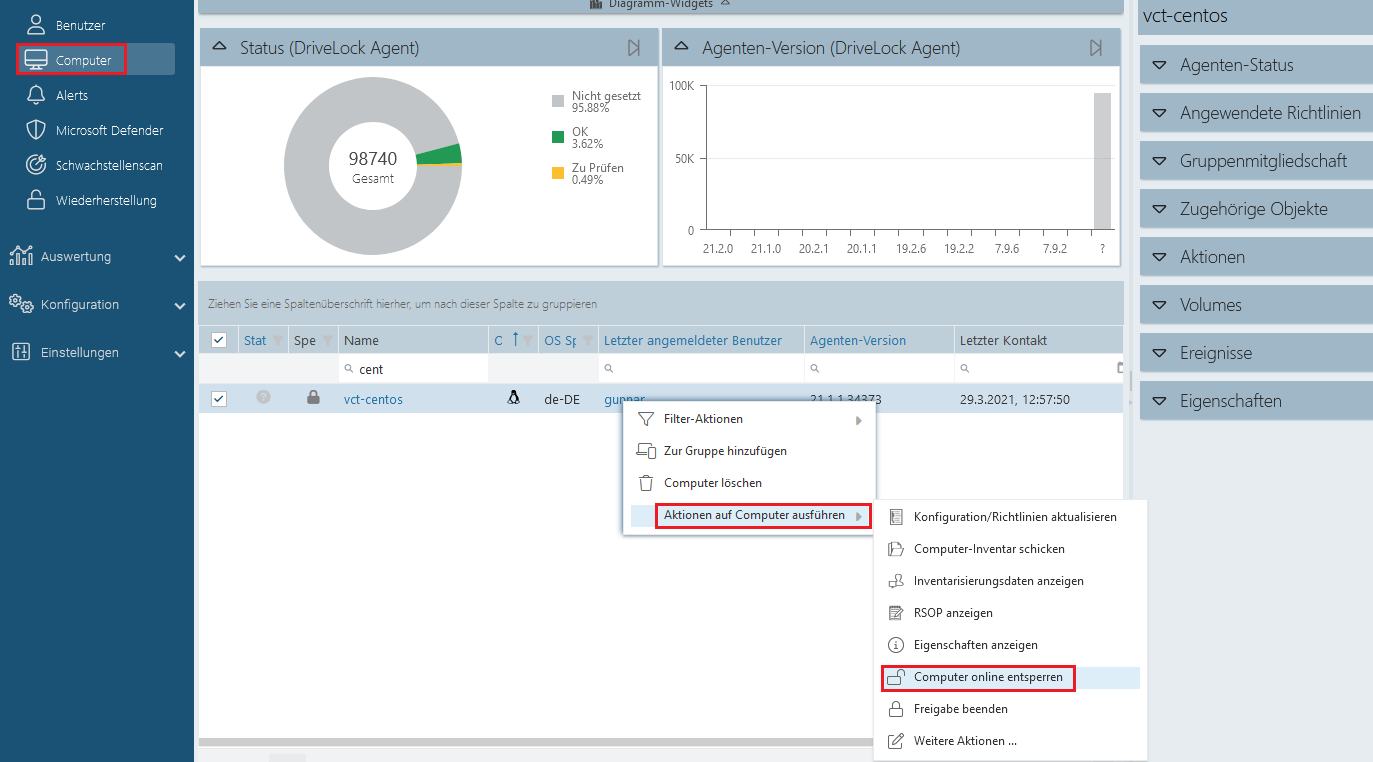1373x762 pixels.
Task: Click the Linux penguin icon in row
Action: [x=514, y=398]
